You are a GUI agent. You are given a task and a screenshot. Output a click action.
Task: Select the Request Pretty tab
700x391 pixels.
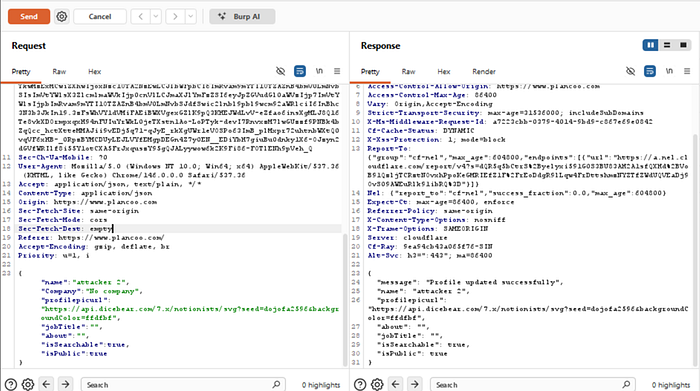point(21,71)
